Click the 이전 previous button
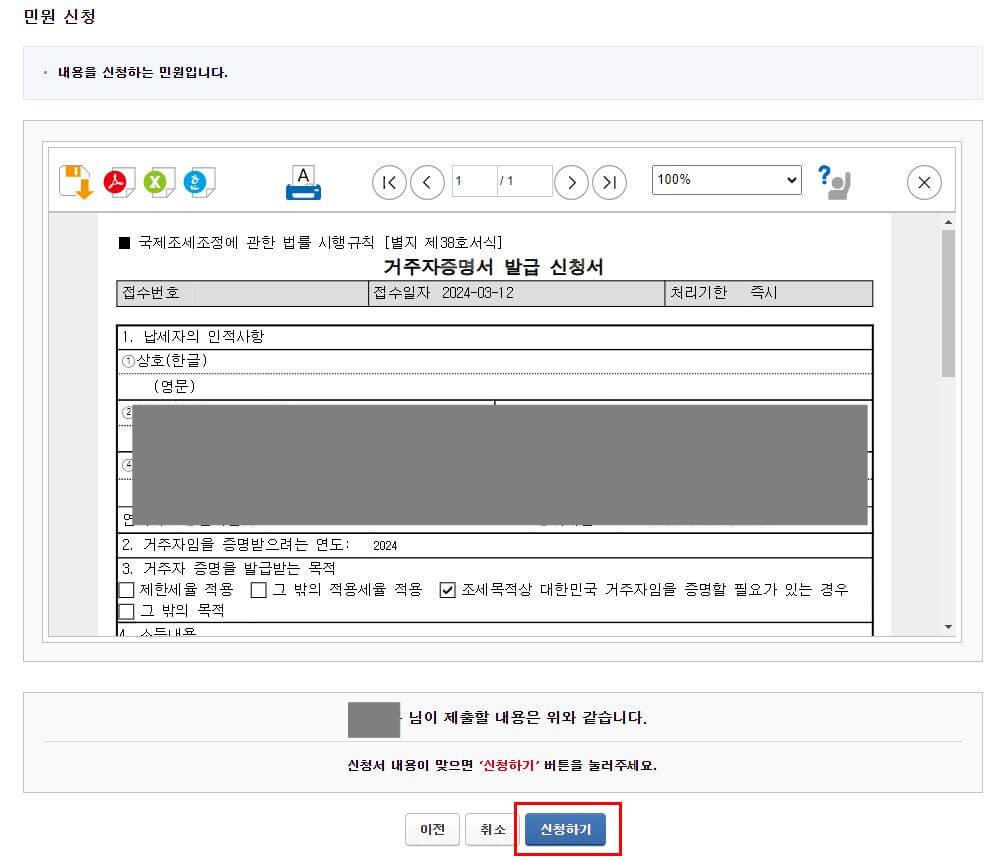 (x=432, y=829)
